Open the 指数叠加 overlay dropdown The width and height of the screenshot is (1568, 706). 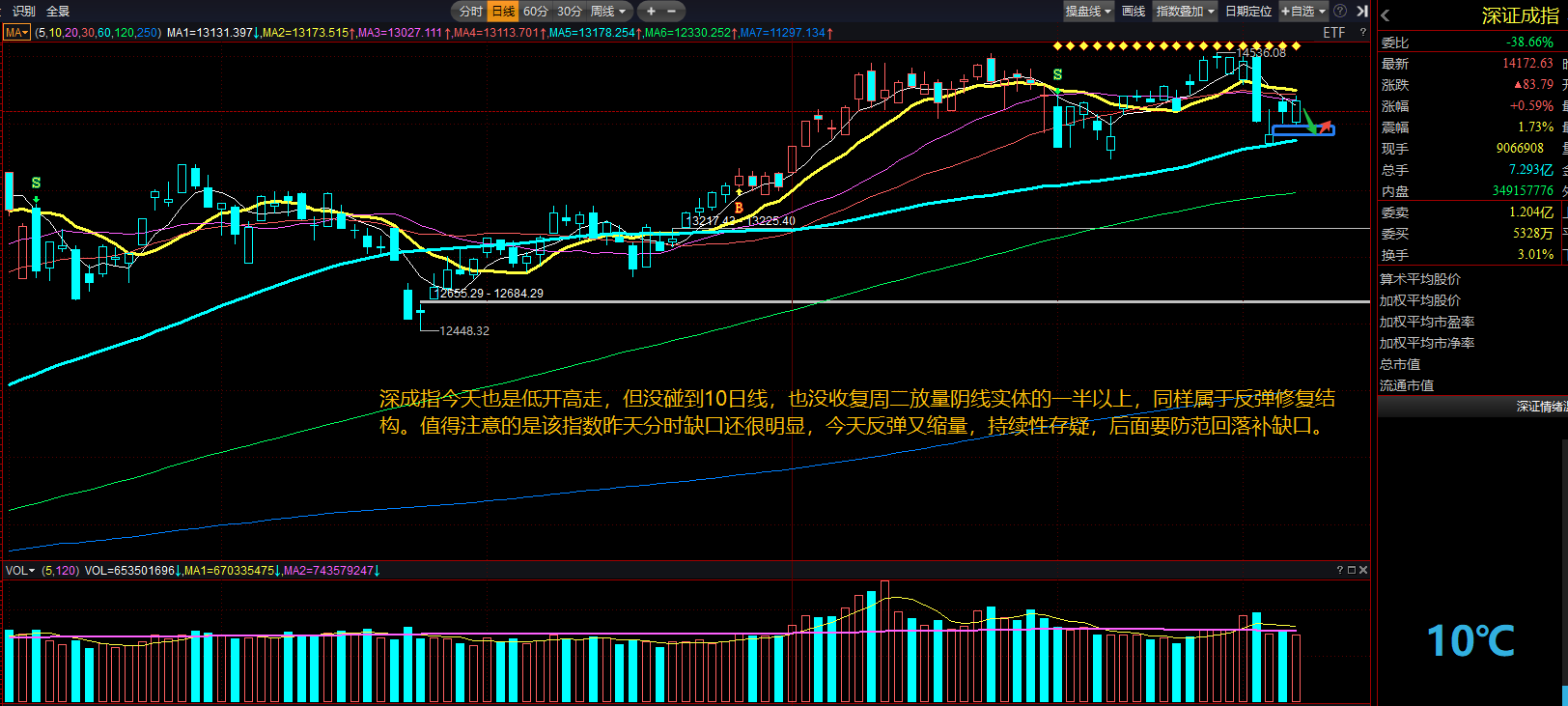(1185, 12)
